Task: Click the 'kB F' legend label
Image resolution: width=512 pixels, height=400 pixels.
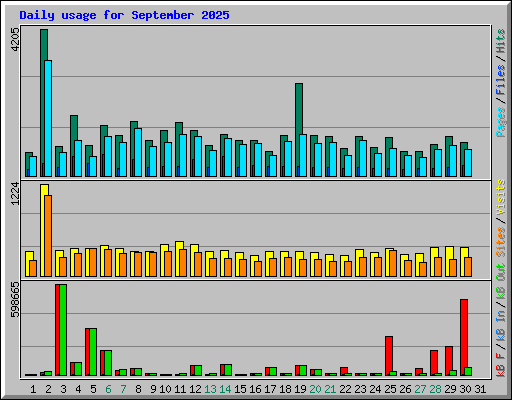Action: (500, 364)
